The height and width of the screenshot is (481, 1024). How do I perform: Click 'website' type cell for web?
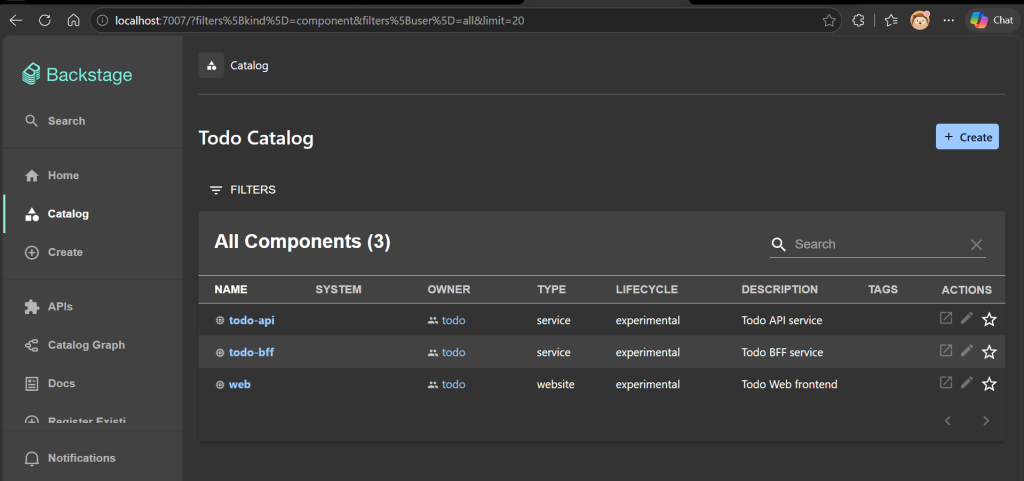(556, 384)
